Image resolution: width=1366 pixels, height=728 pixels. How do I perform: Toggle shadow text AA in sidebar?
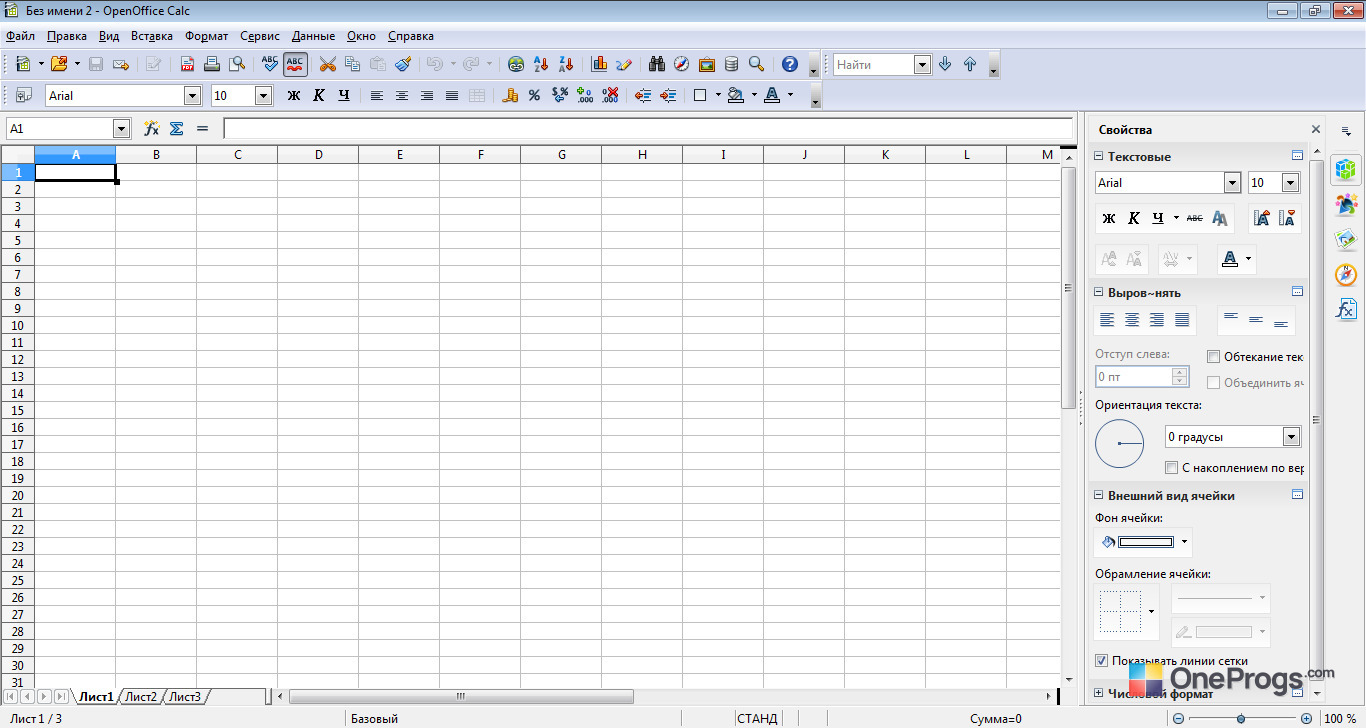pyautogui.click(x=1220, y=218)
